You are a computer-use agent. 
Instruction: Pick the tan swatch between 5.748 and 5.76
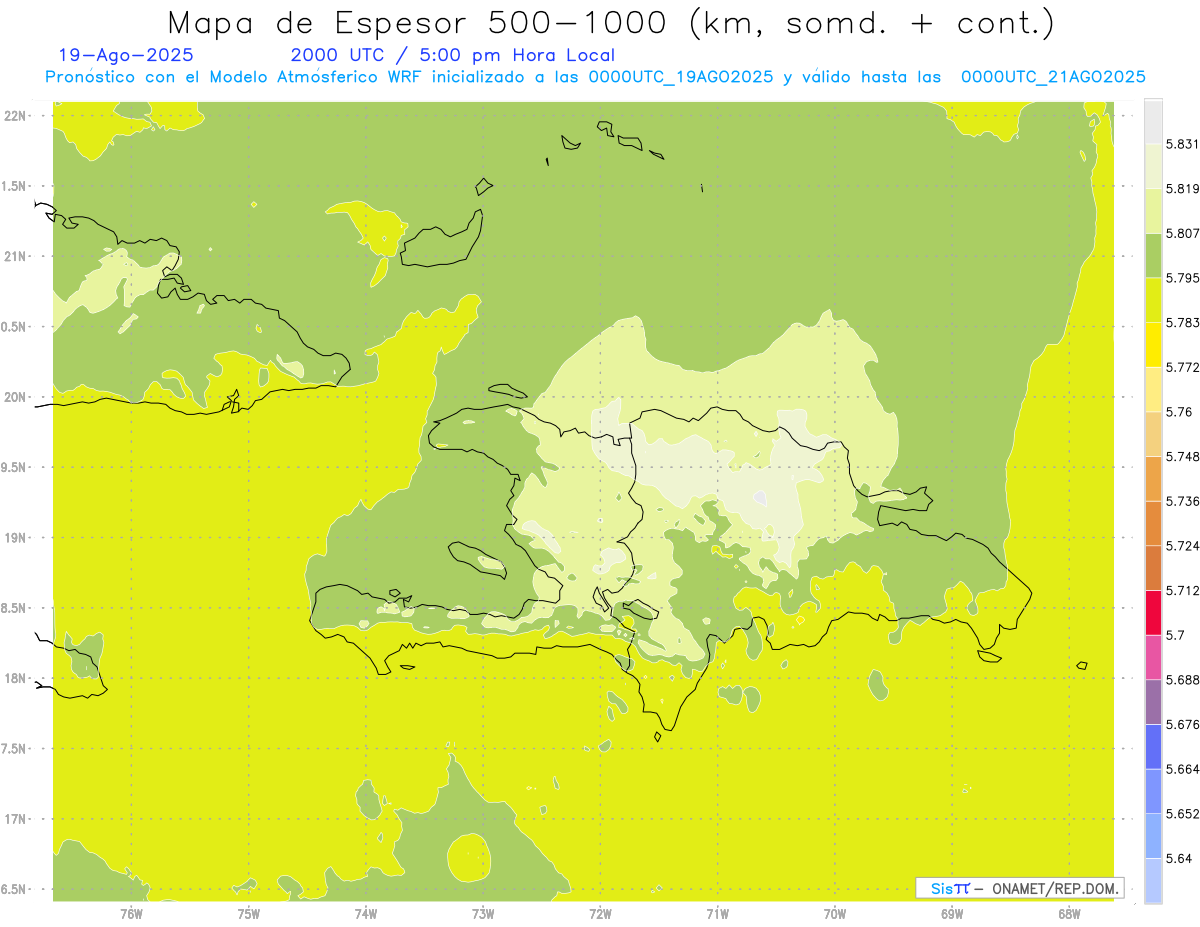pyautogui.click(x=1153, y=434)
